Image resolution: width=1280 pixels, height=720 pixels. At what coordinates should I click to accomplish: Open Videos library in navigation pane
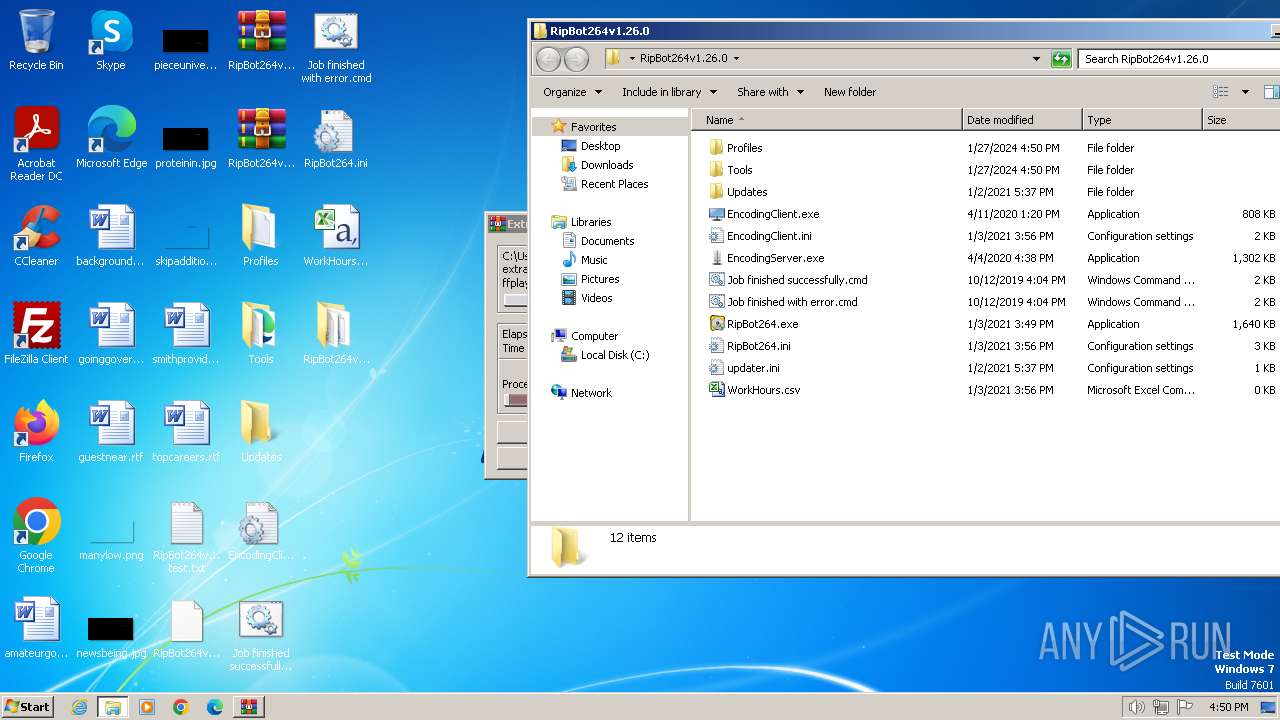pos(596,298)
